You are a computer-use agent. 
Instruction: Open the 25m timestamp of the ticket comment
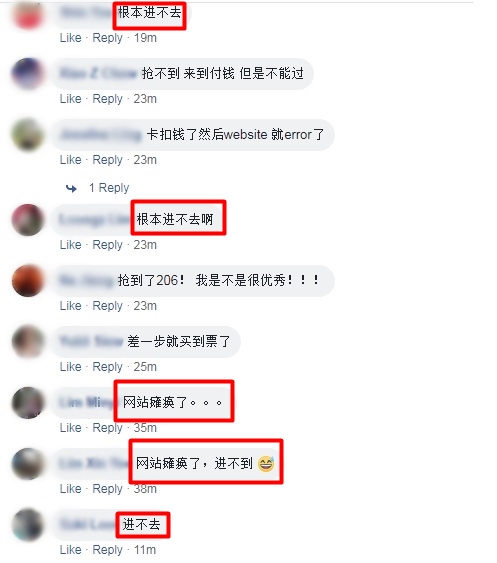coord(145,367)
